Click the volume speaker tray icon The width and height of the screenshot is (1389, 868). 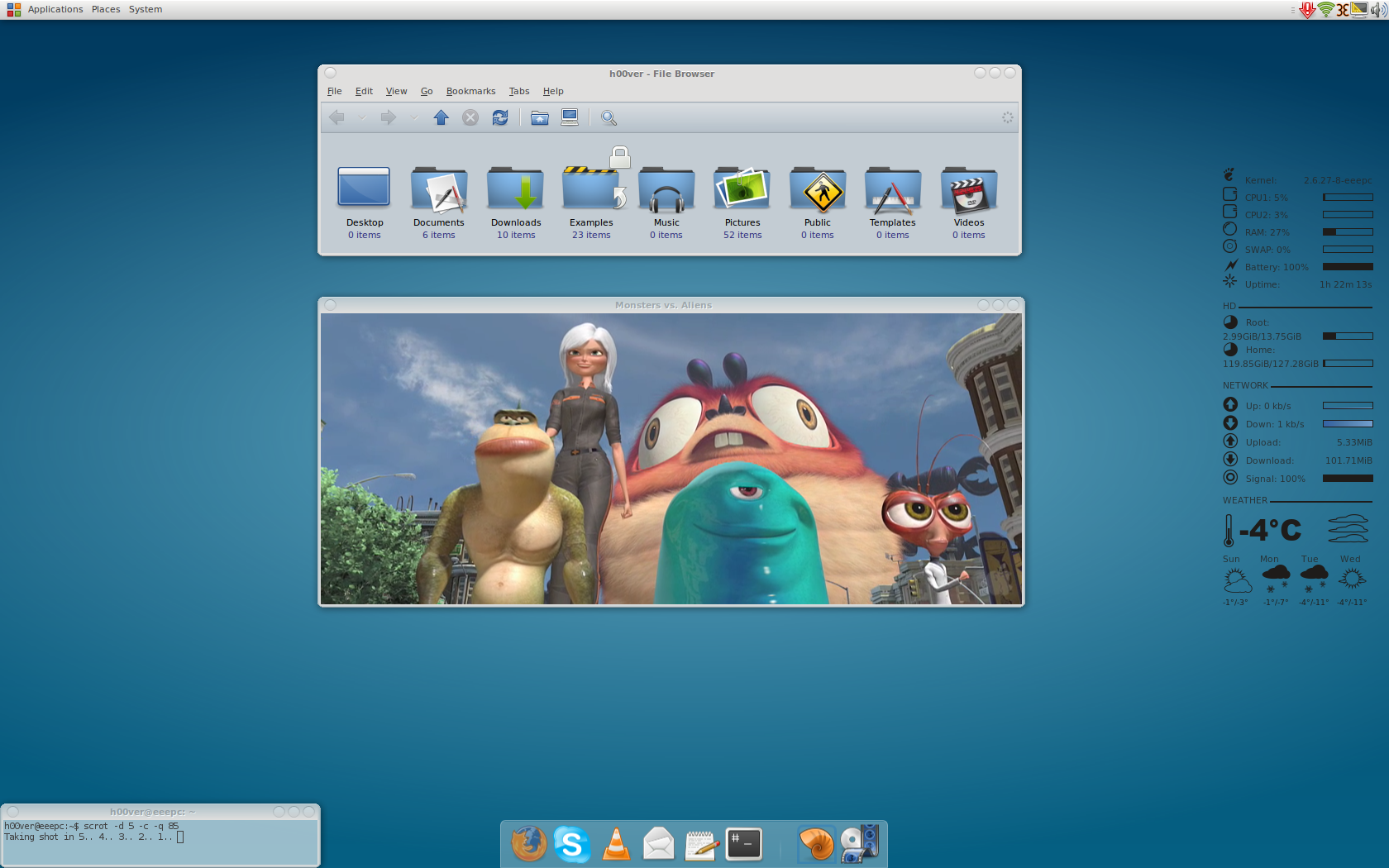[x=1378, y=10]
